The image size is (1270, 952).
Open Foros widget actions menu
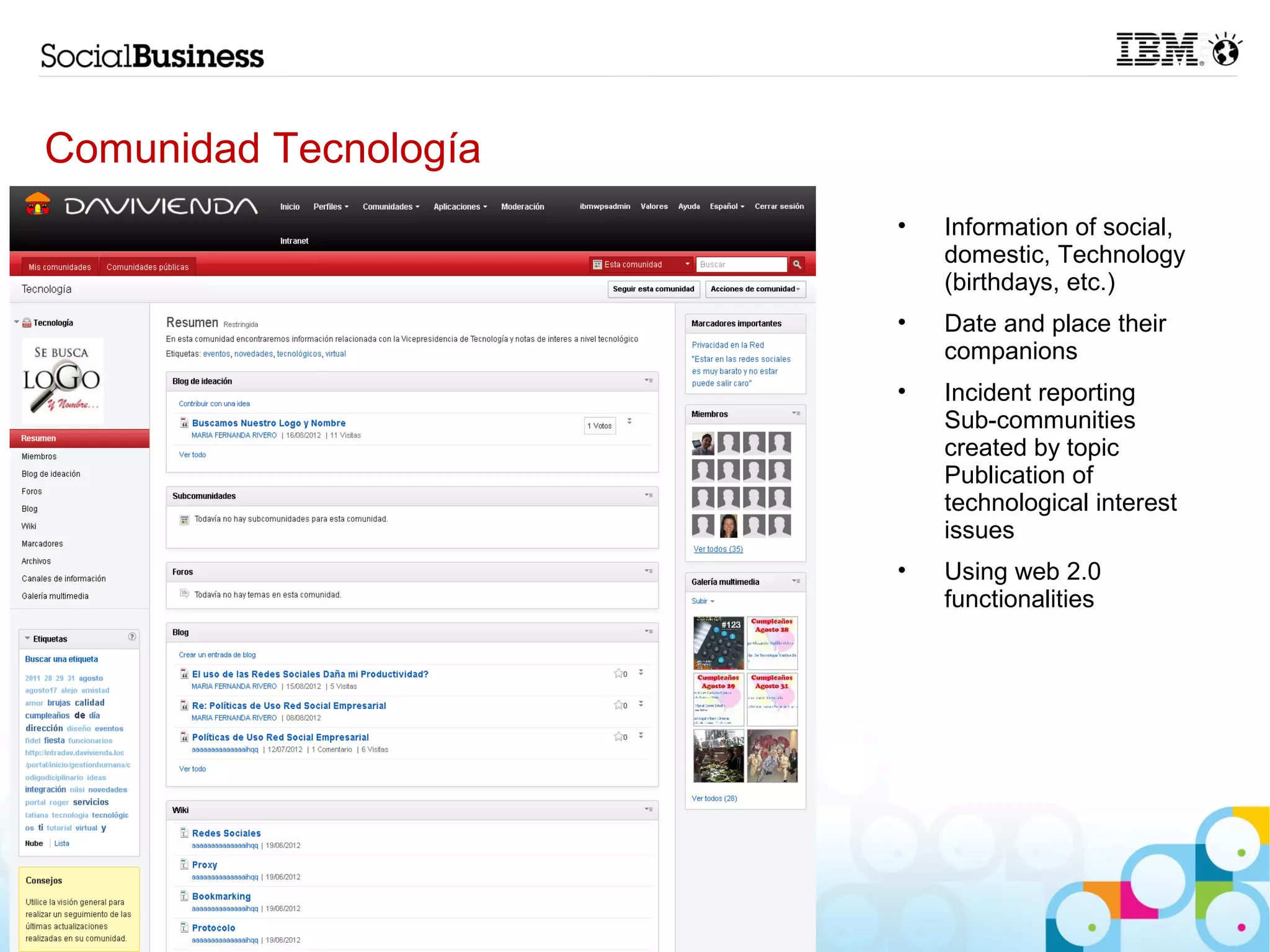(x=649, y=571)
